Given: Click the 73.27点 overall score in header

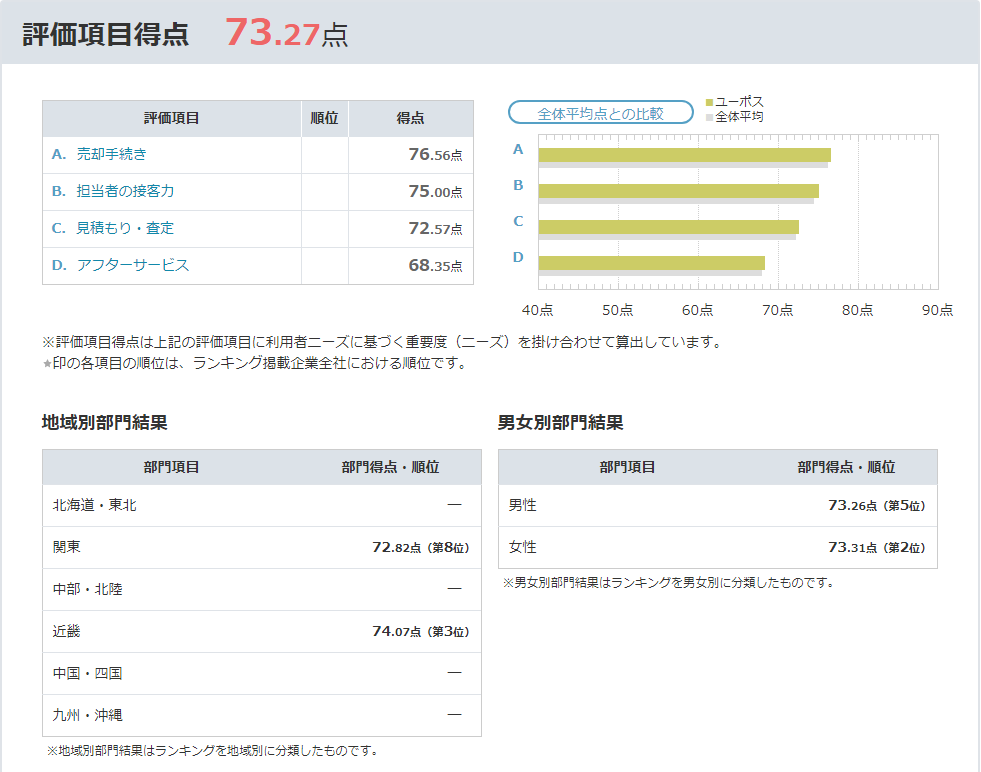Looking at the screenshot, I should pyautogui.click(x=286, y=33).
